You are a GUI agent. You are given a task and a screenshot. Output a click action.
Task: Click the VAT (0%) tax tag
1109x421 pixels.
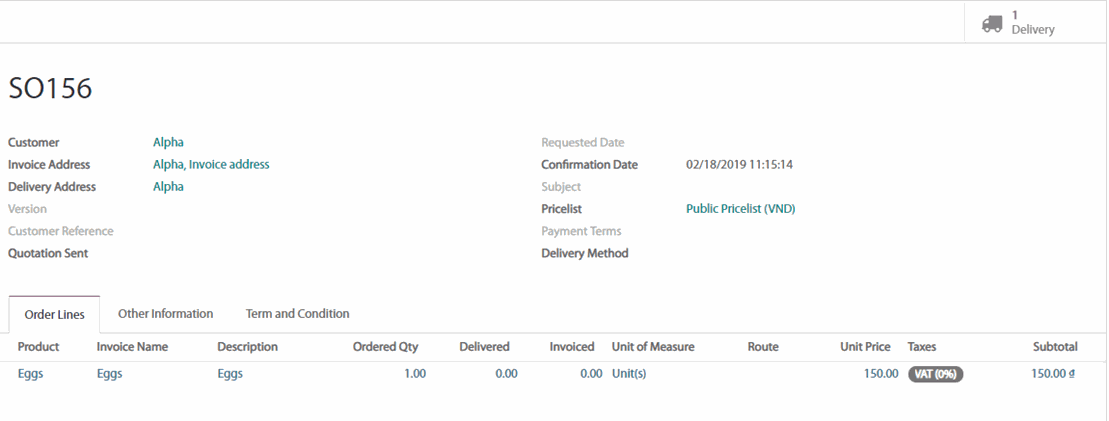click(935, 374)
